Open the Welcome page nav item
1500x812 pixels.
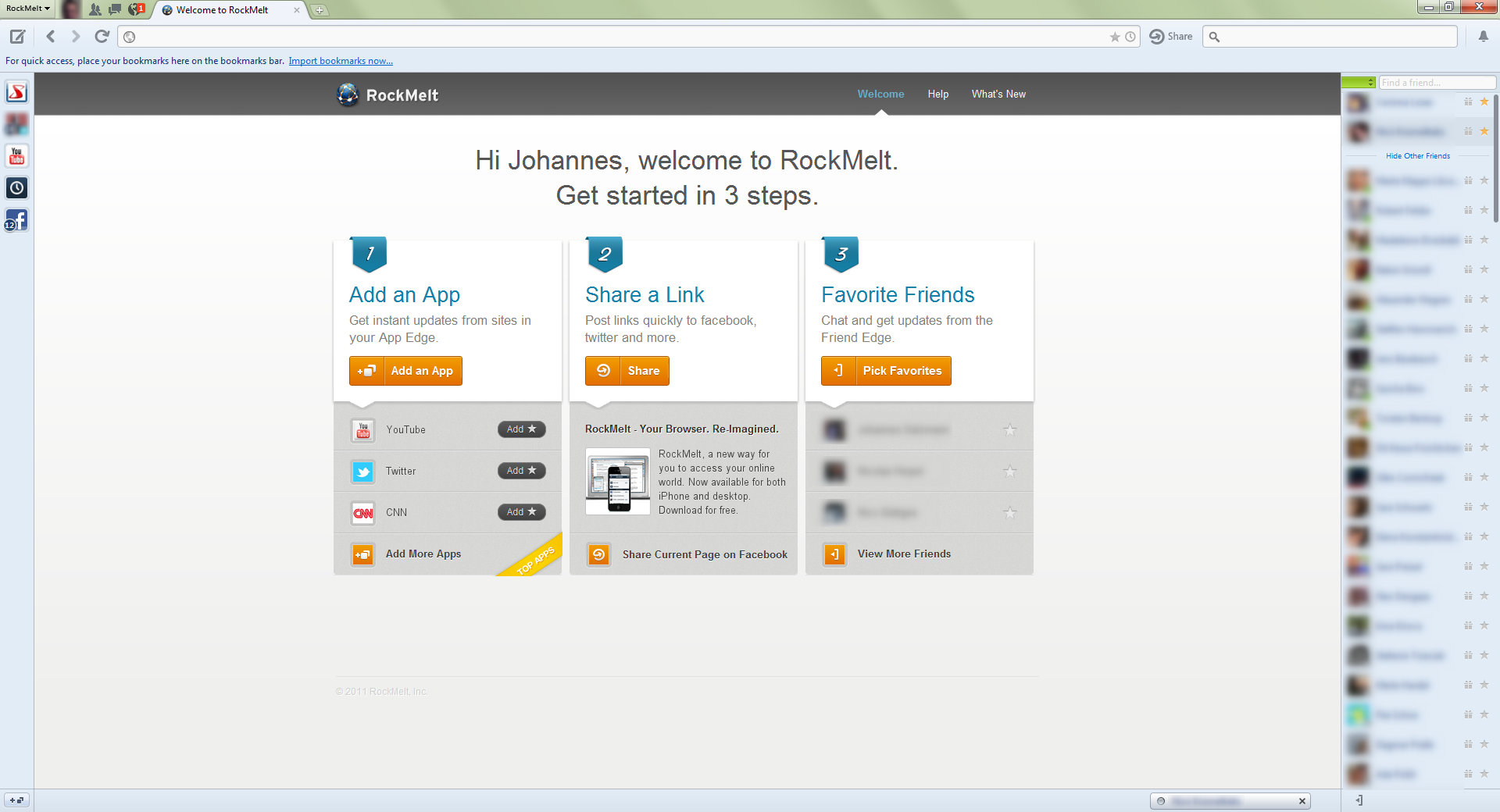880,94
